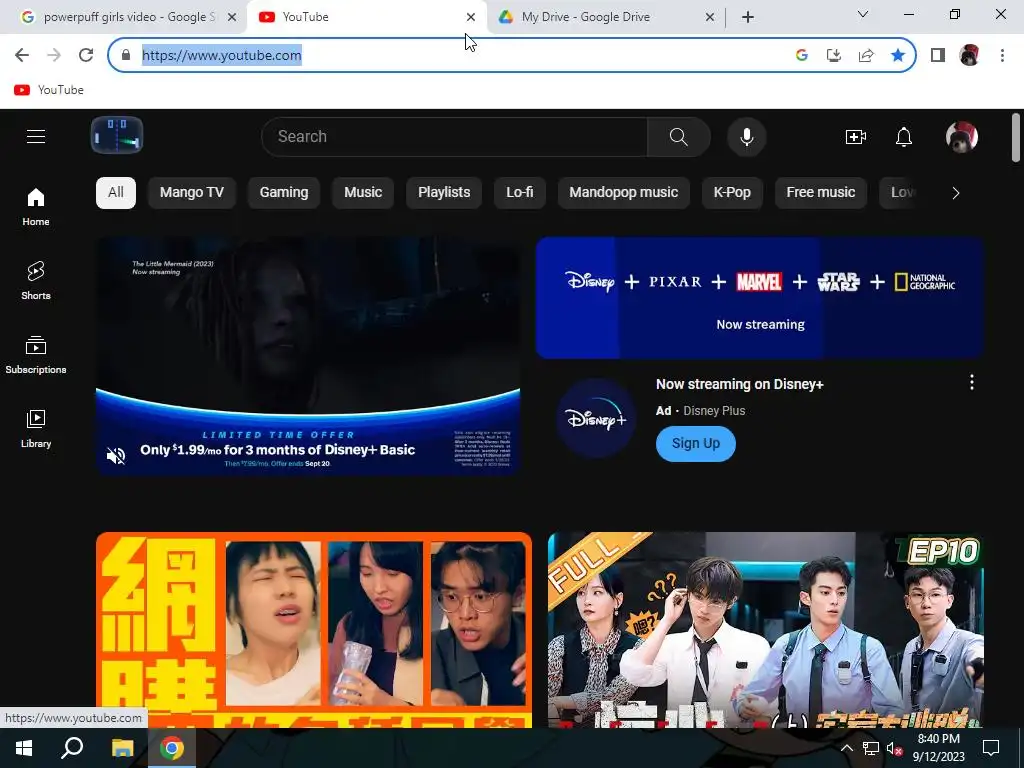Open Library in the sidebar
The width and height of the screenshot is (1024, 768).
point(36,428)
